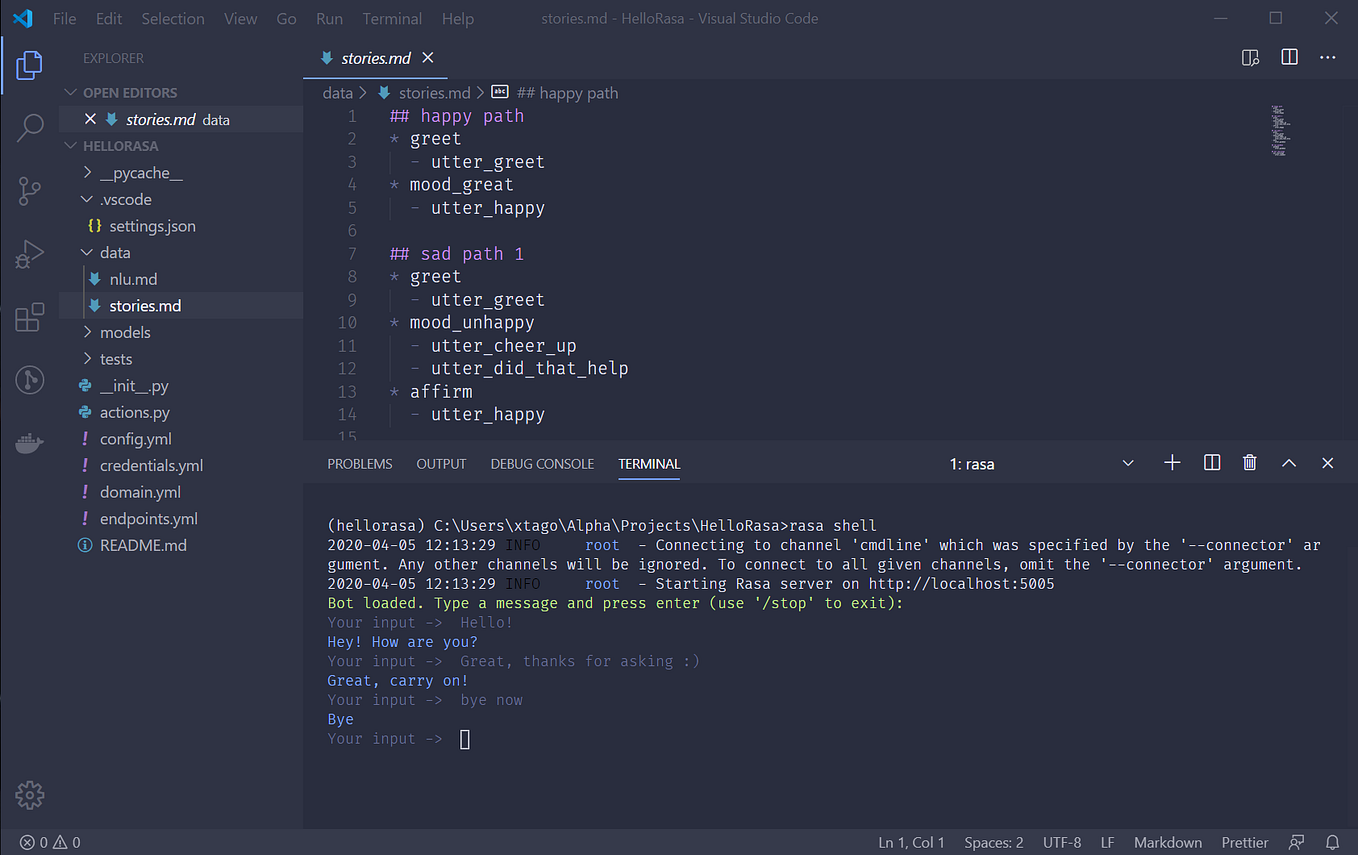Open notifications via the bell icon
The width and height of the screenshot is (1358, 855).
pyautogui.click(x=1332, y=842)
